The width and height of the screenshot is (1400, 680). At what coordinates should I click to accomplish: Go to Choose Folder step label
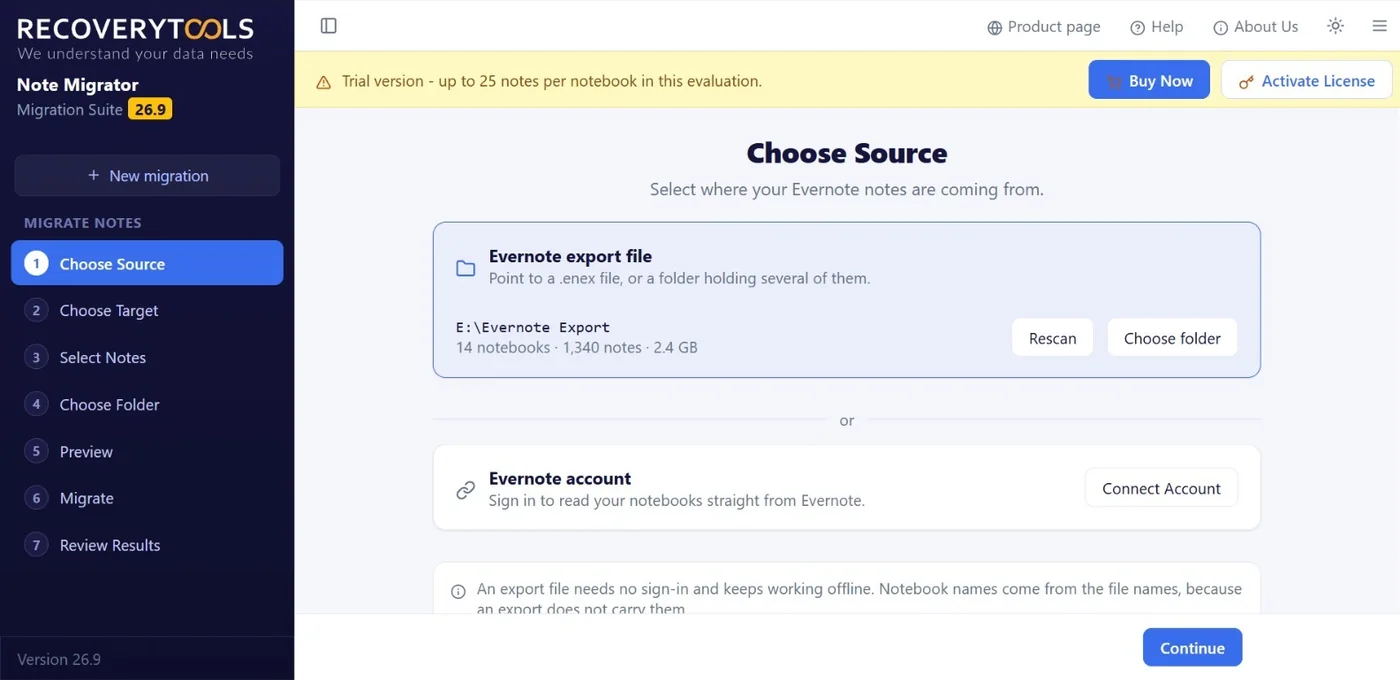pos(110,405)
